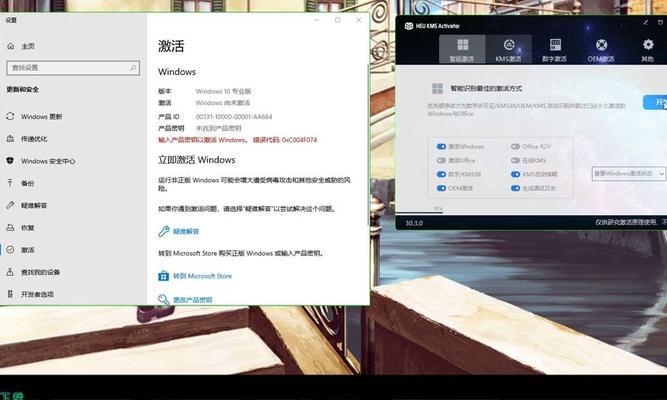Open the 其他 gear tab

(647, 49)
